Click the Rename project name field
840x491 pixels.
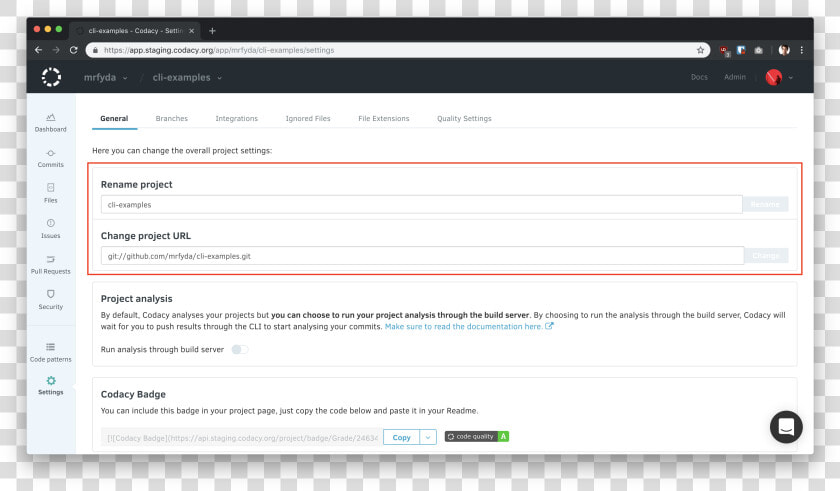(x=422, y=204)
